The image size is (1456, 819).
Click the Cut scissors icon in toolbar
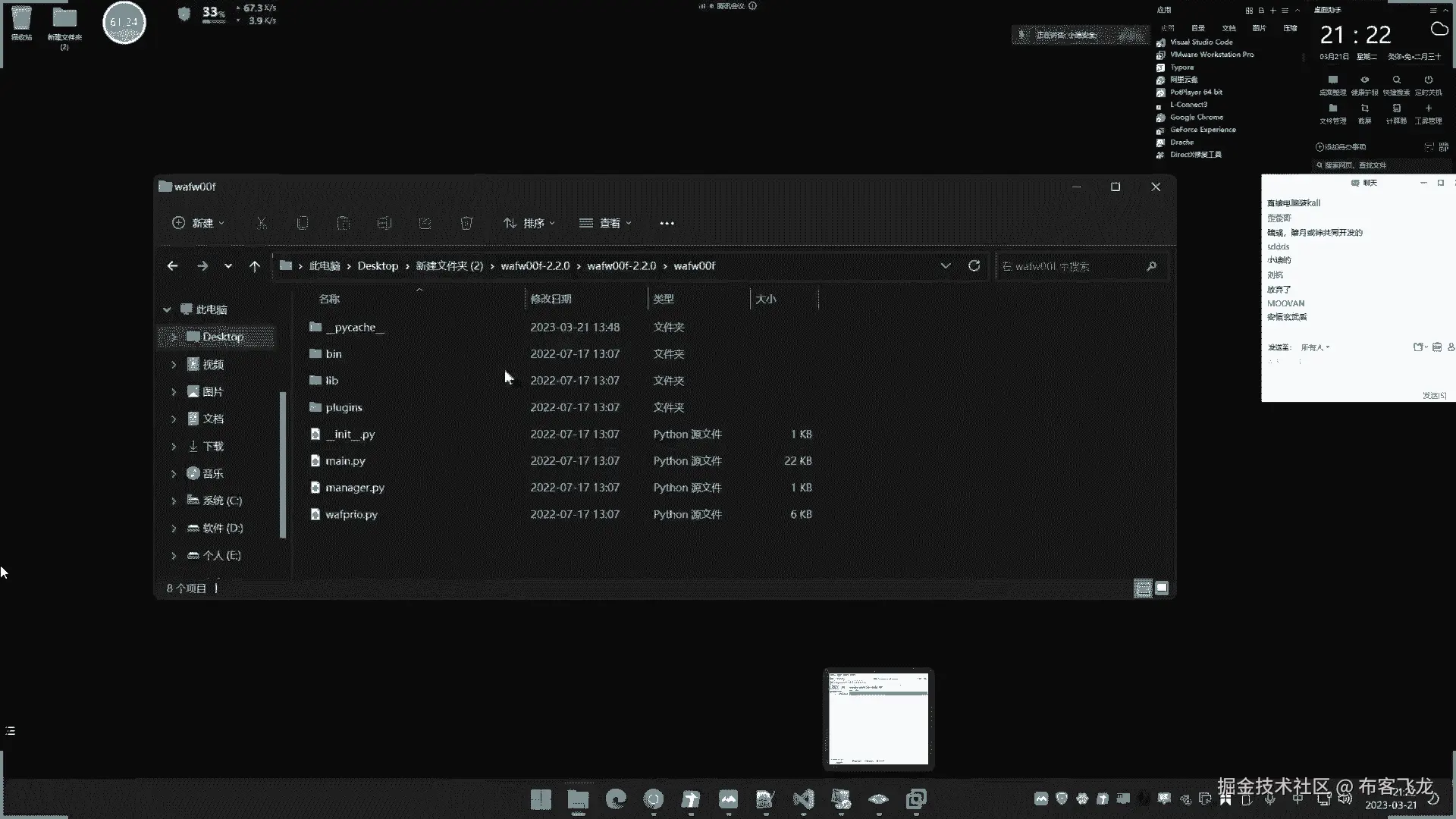point(262,223)
